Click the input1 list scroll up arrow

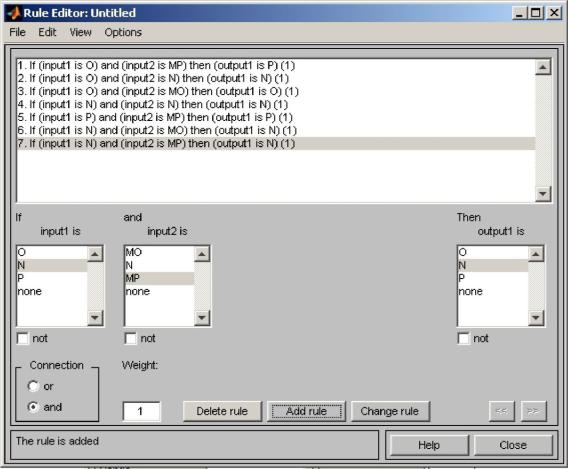(x=95, y=254)
